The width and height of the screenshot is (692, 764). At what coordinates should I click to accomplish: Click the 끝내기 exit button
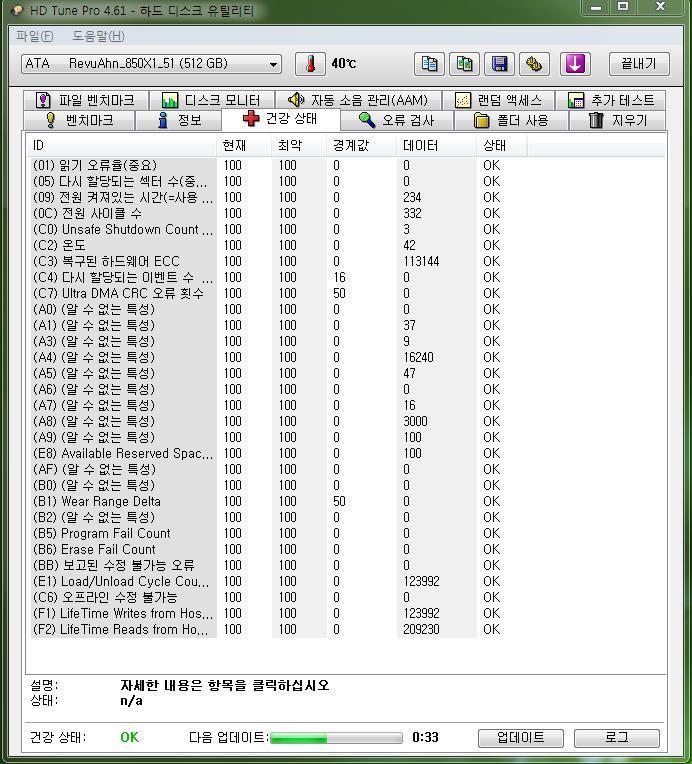click(639, 64)
